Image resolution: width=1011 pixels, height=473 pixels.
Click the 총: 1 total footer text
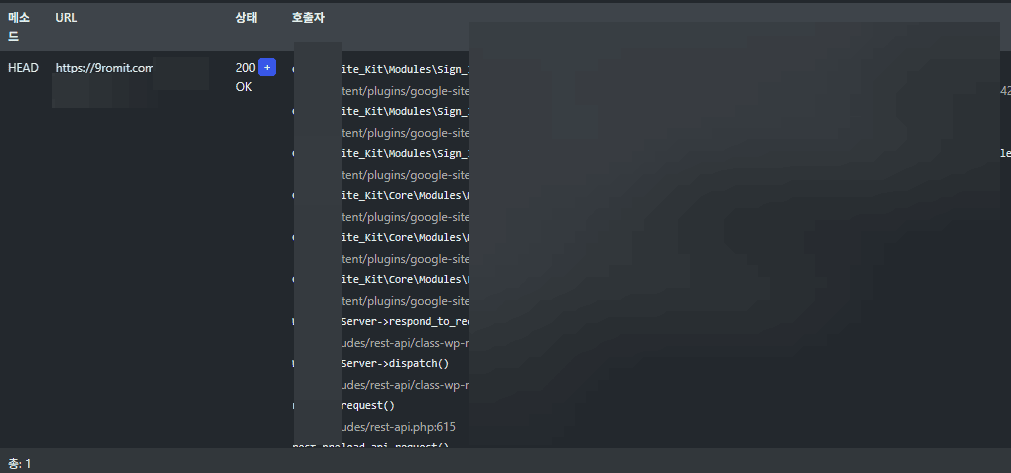(x=19, y=464)
